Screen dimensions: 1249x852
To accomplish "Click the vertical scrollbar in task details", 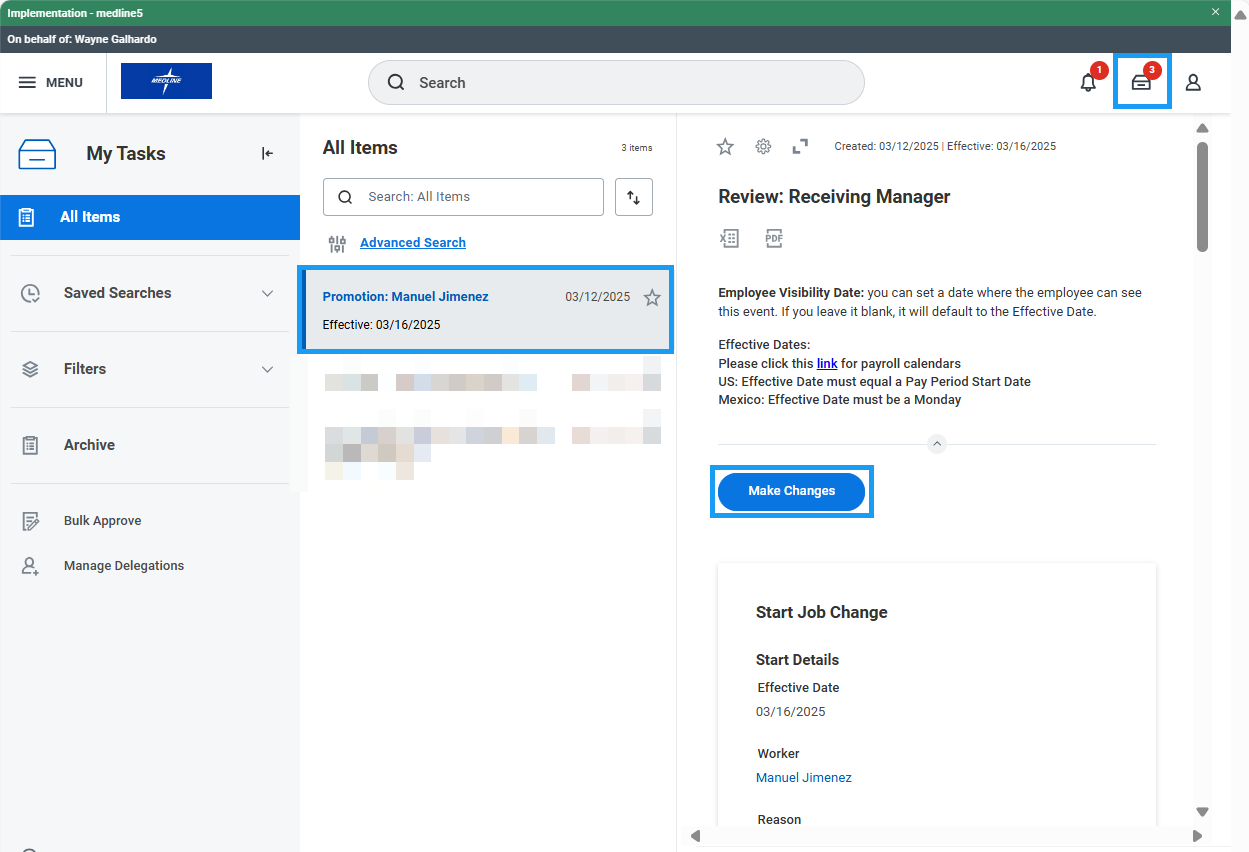I will [x=1203, y=196].
